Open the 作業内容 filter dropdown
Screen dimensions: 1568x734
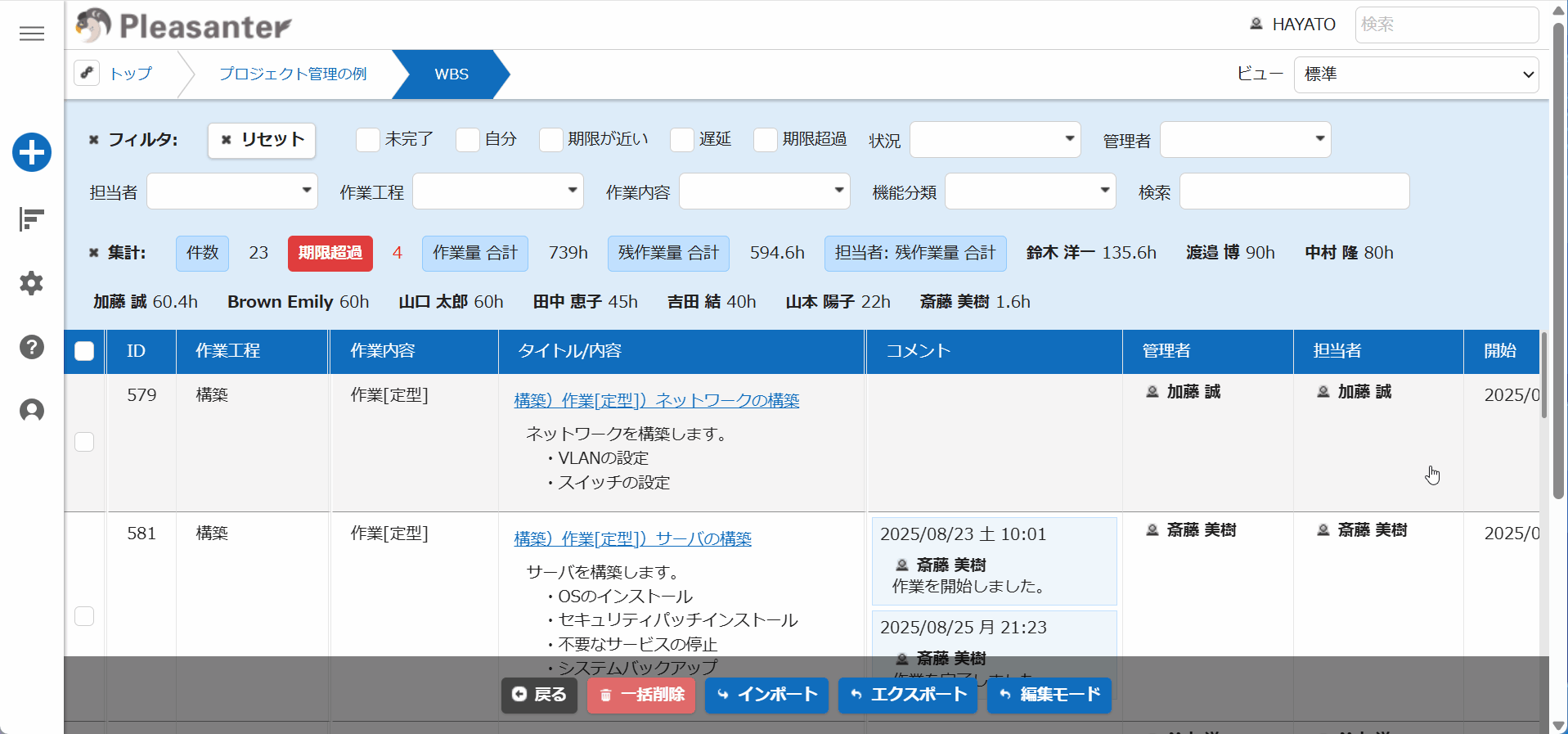(765, 191)
